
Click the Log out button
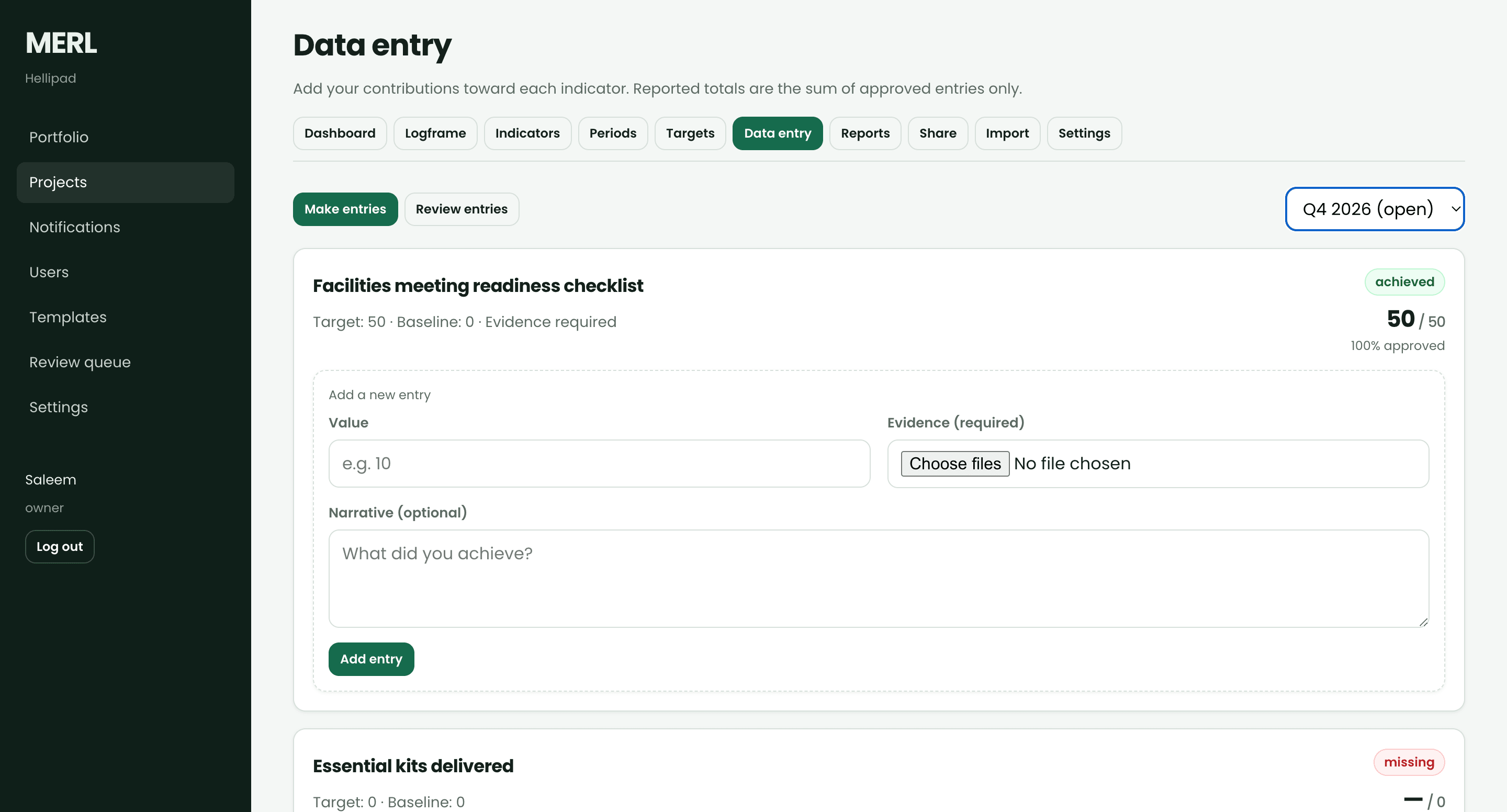pos(60,546)
